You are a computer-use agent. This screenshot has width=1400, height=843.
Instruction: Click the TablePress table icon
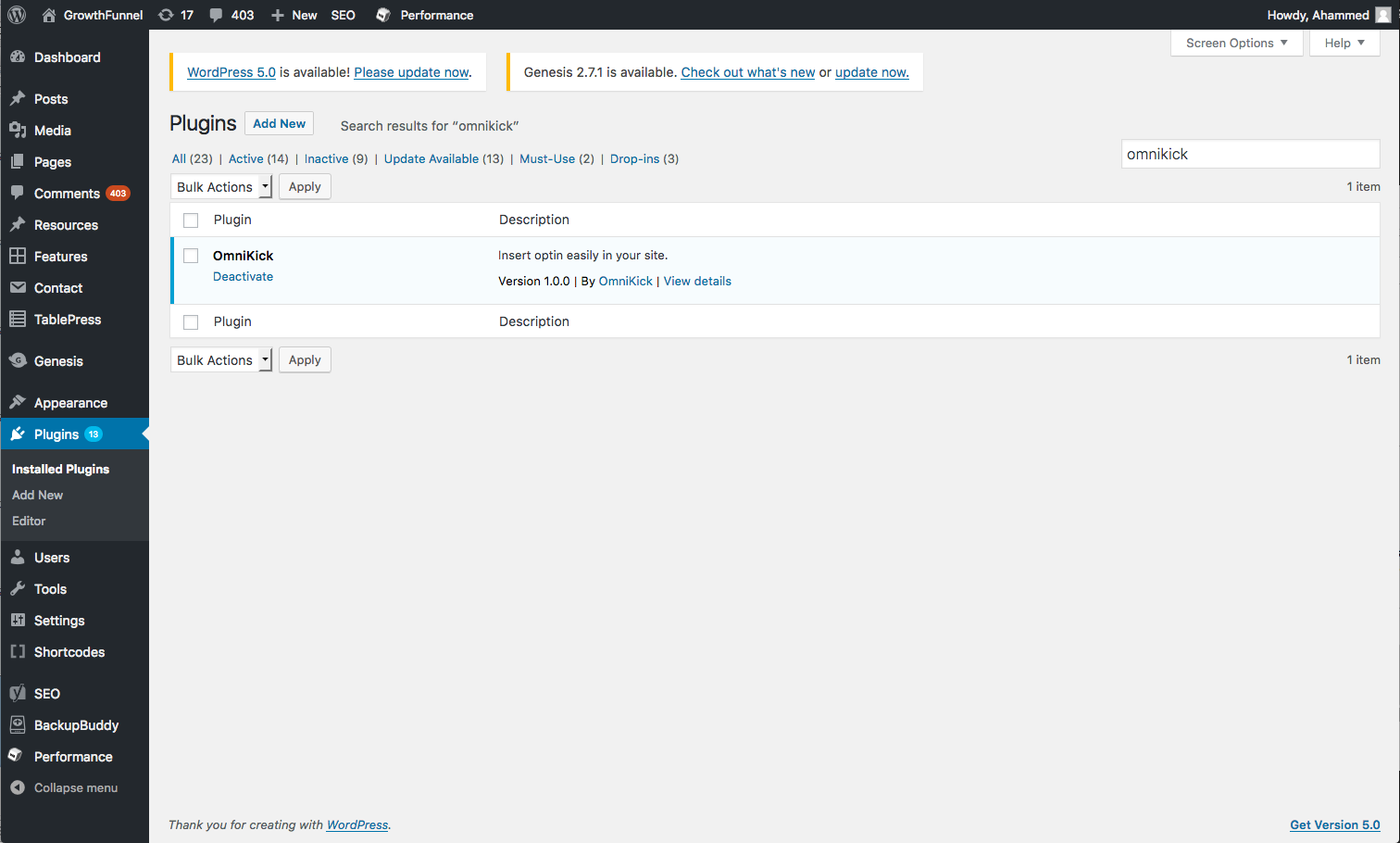18,319
